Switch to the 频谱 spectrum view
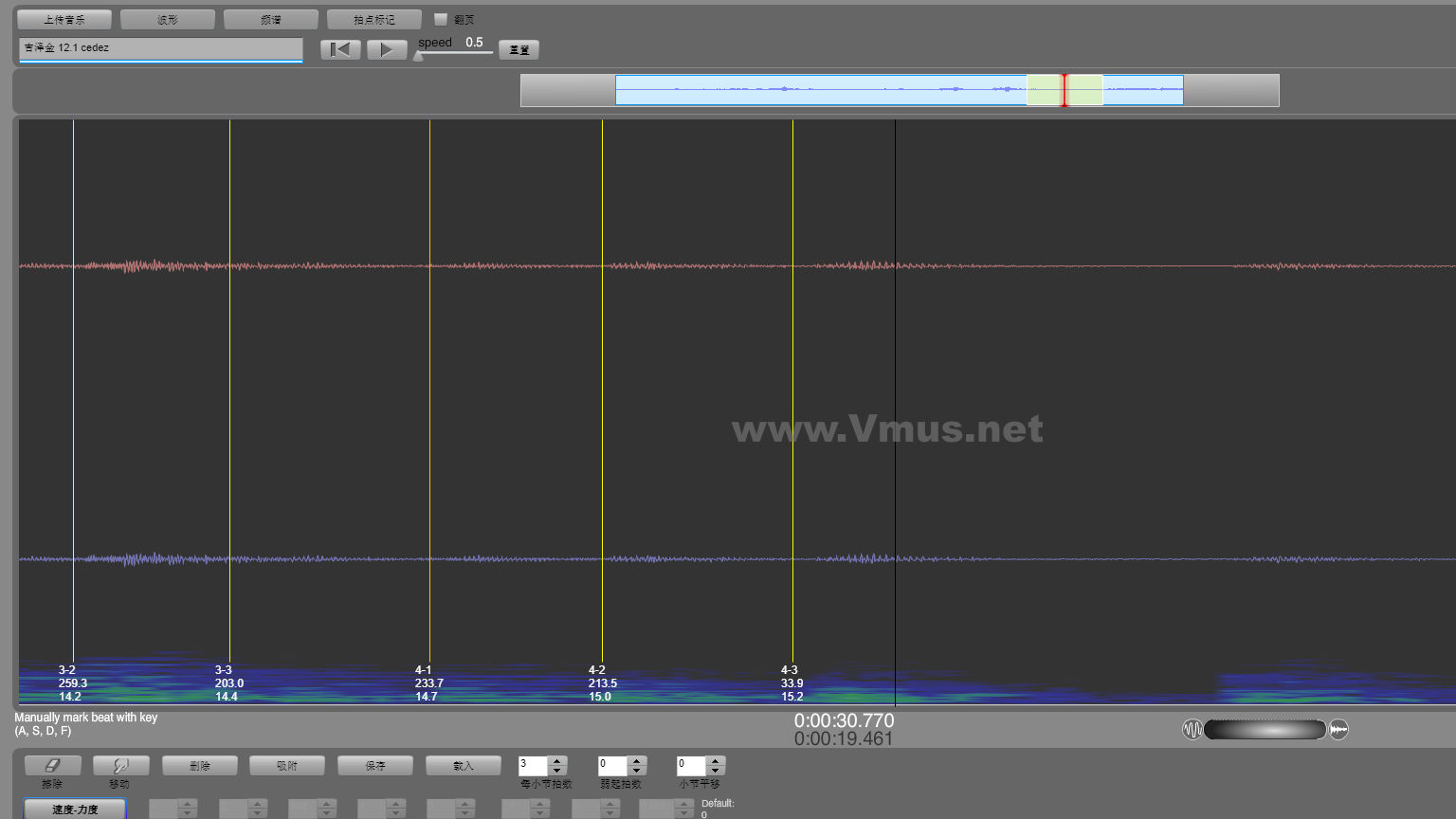This screenshot has height=819, width=1456. pos(271,19)
